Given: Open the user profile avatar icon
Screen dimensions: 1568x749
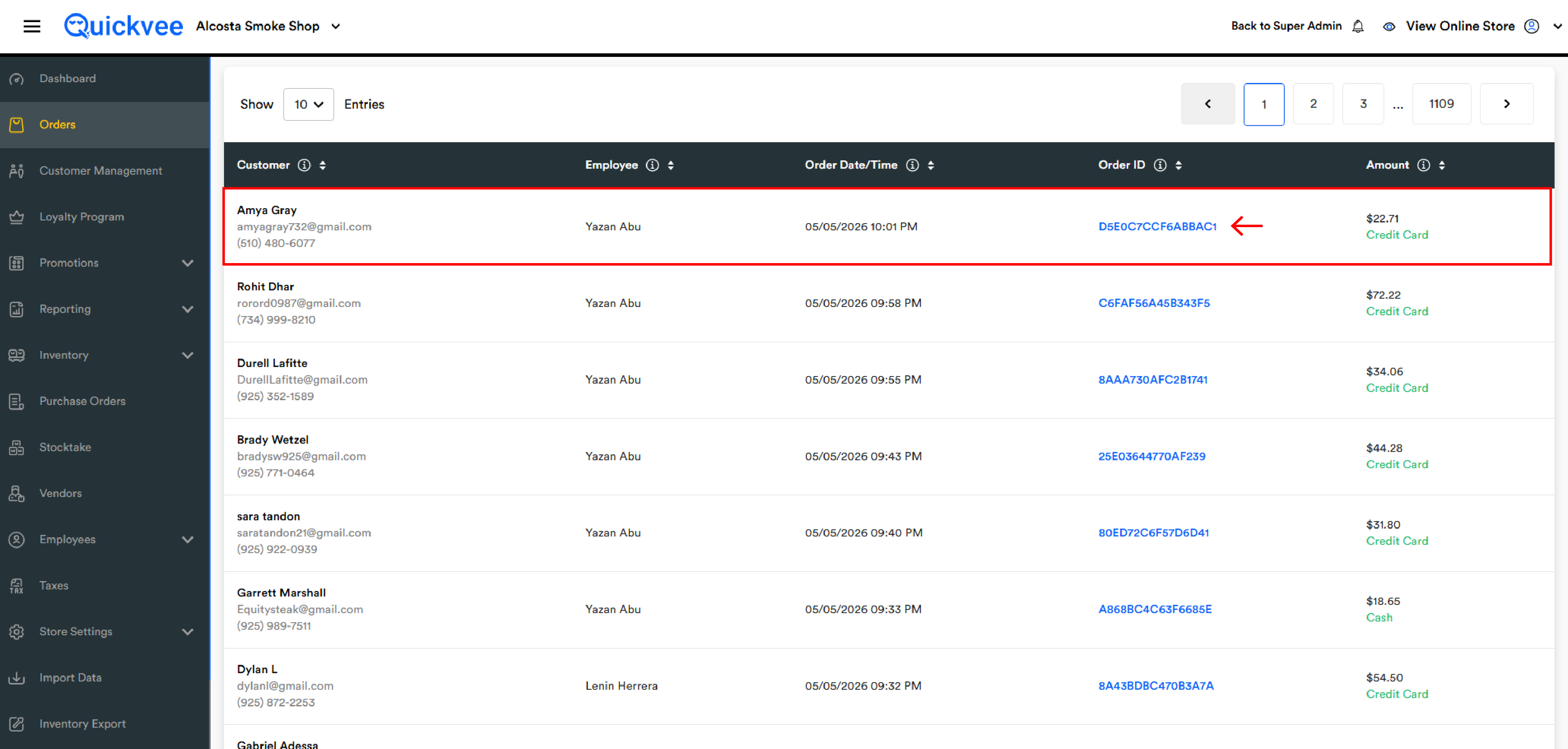Looking at the screenshot, I should pyautogui.click(x=1532, y=26).
